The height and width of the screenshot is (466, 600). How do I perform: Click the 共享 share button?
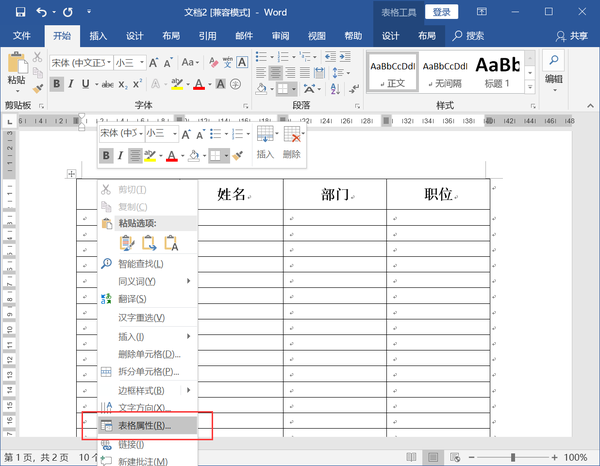point(572,36)
